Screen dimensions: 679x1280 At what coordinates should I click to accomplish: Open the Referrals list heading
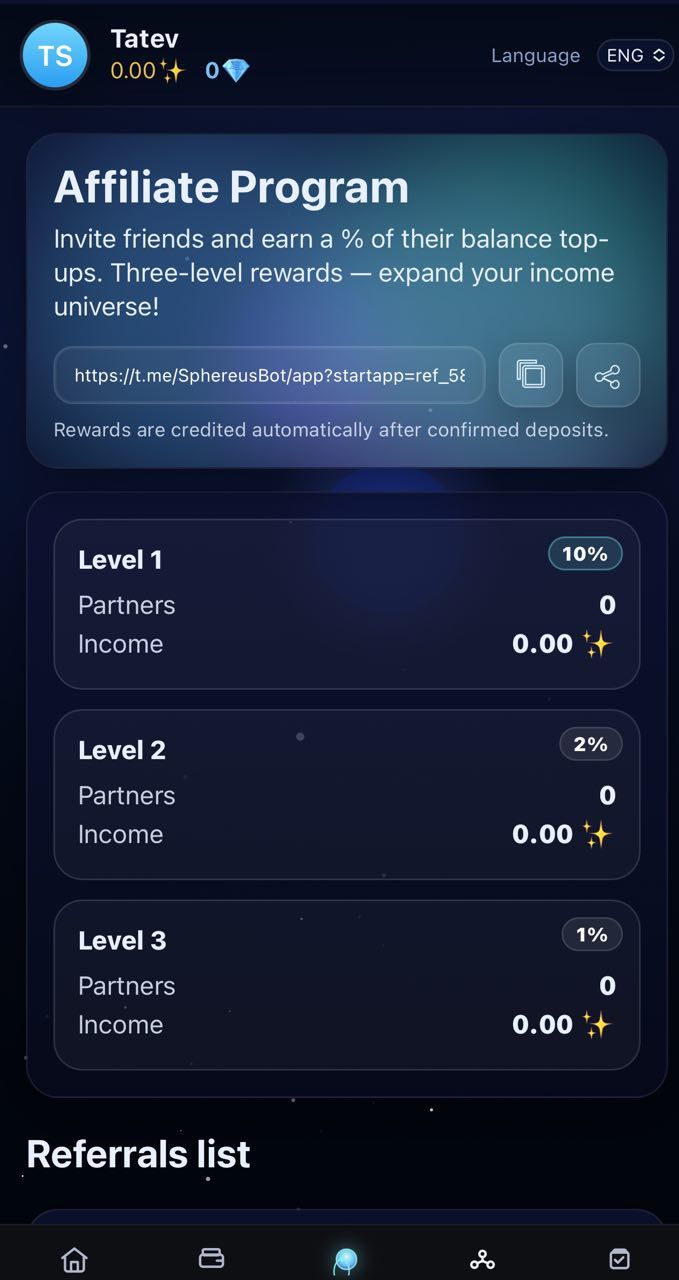139,1153
